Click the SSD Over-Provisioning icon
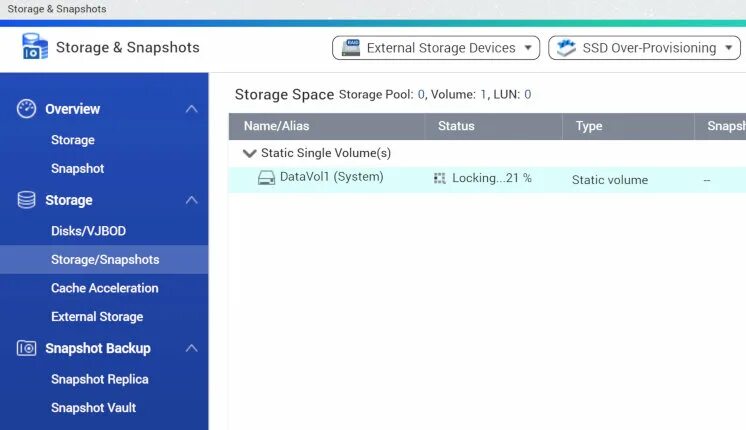The width and height of the screenshot is (746, 430). click(566, 48)
